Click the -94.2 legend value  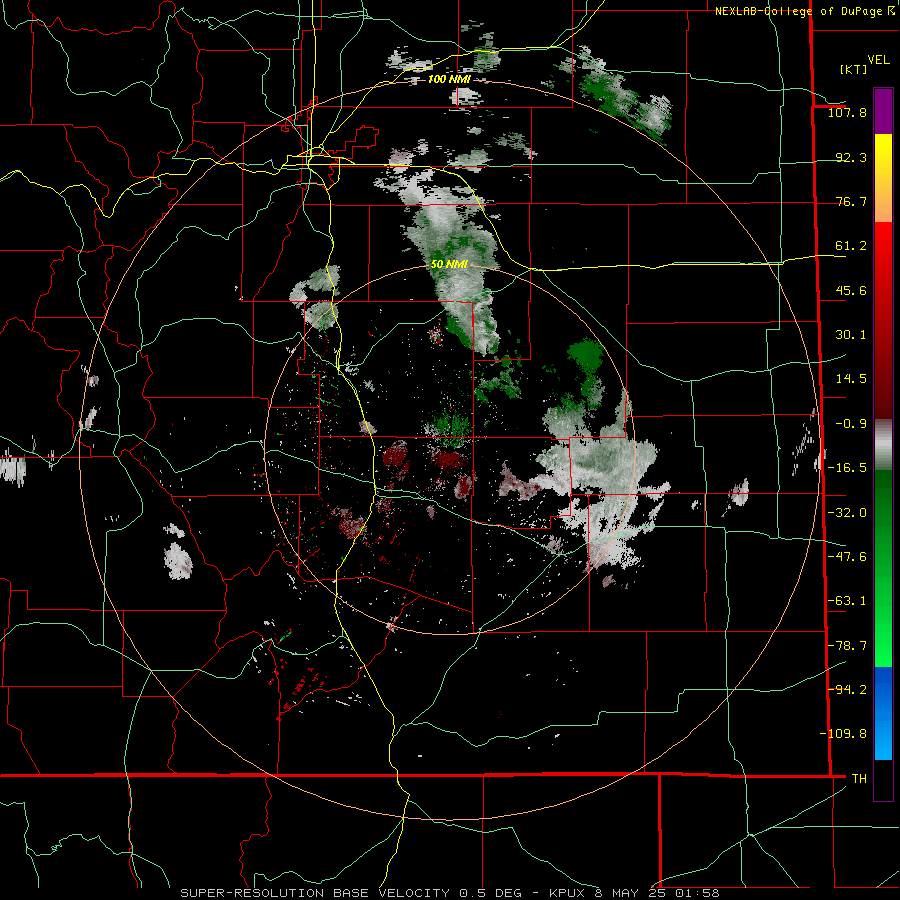tap(847, 690)
